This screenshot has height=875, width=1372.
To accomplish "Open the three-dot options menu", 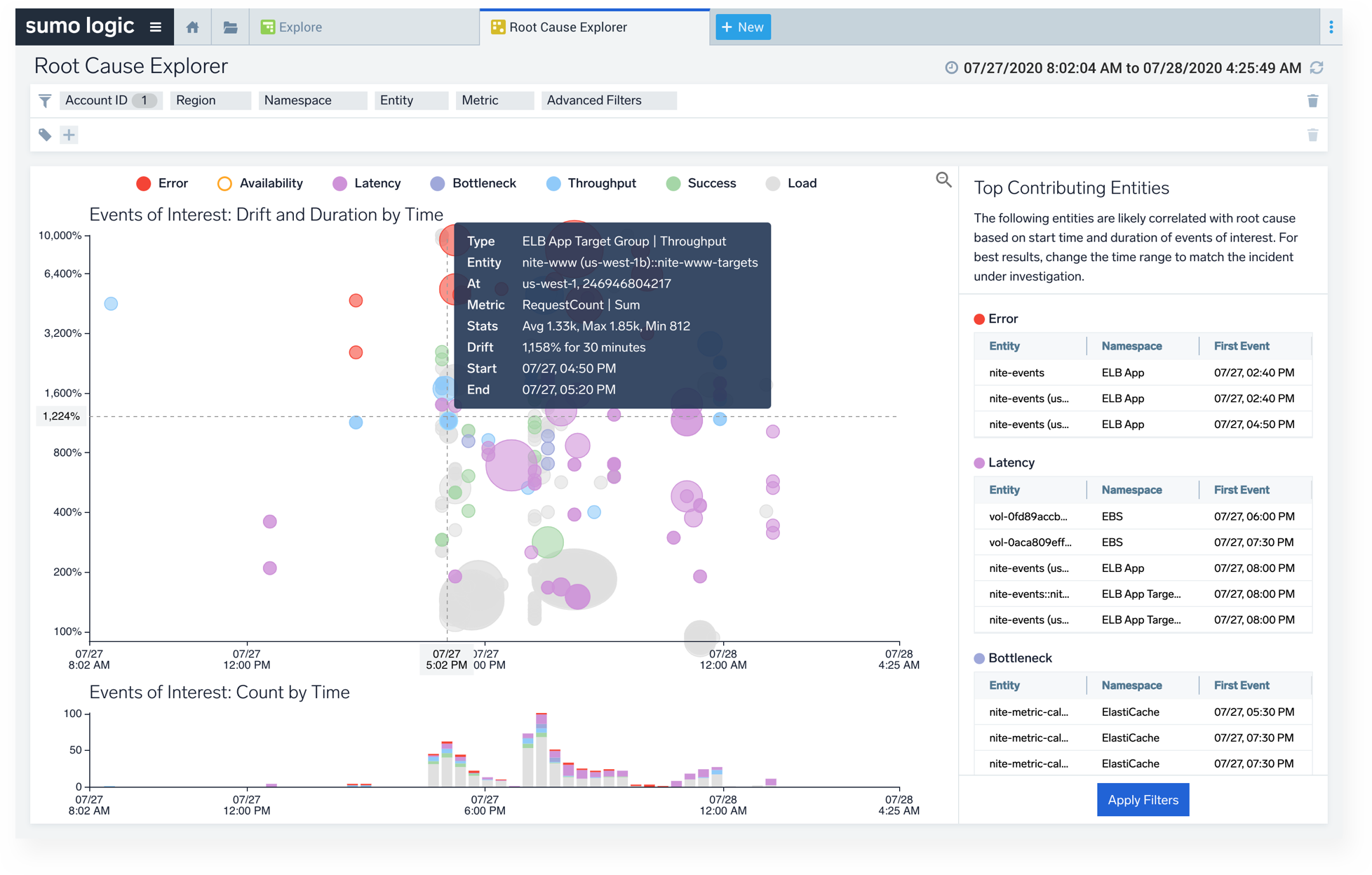I will click(1331, 27).
